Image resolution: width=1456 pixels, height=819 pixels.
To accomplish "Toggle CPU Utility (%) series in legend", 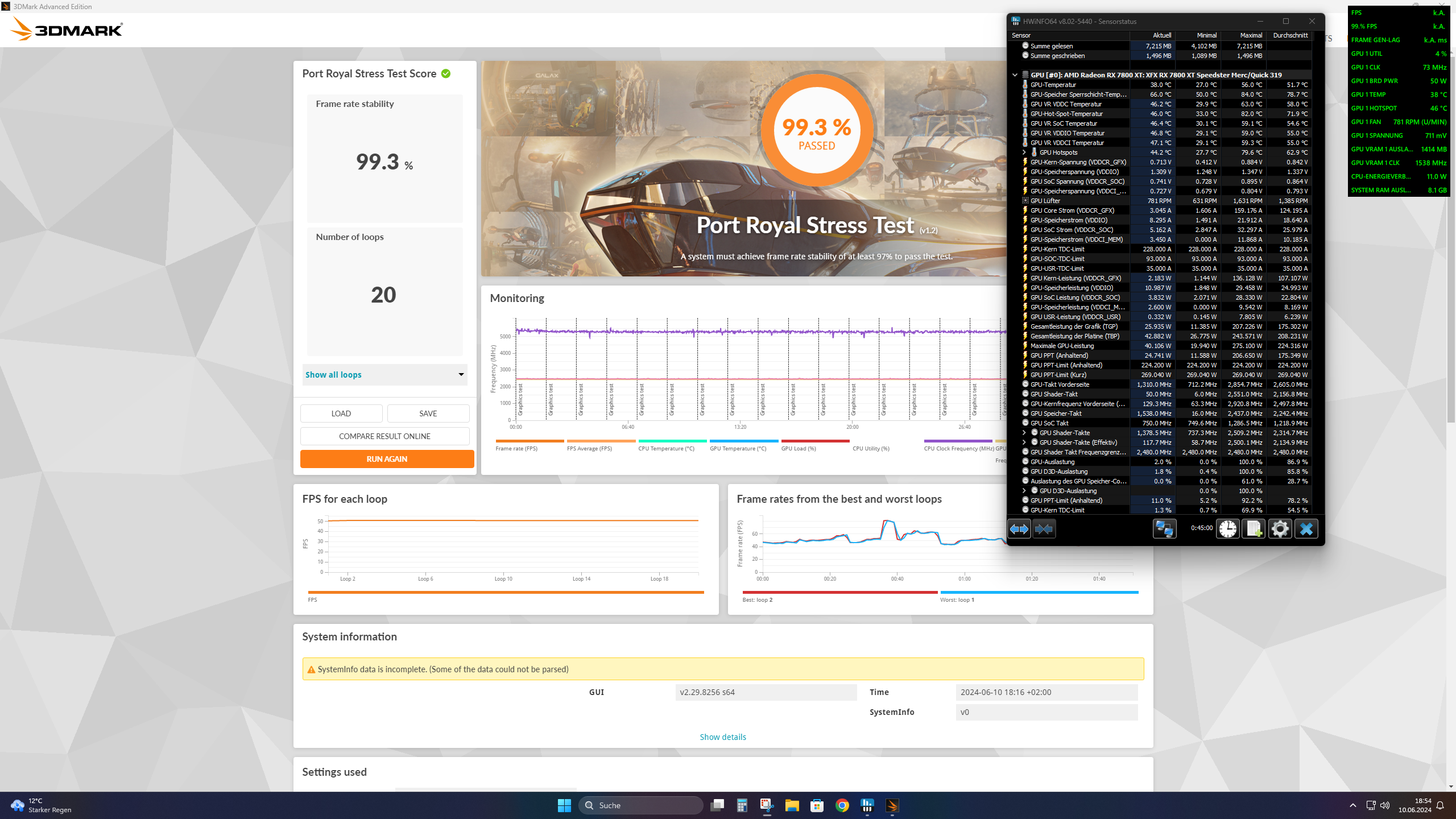I will tap(887, 445).
